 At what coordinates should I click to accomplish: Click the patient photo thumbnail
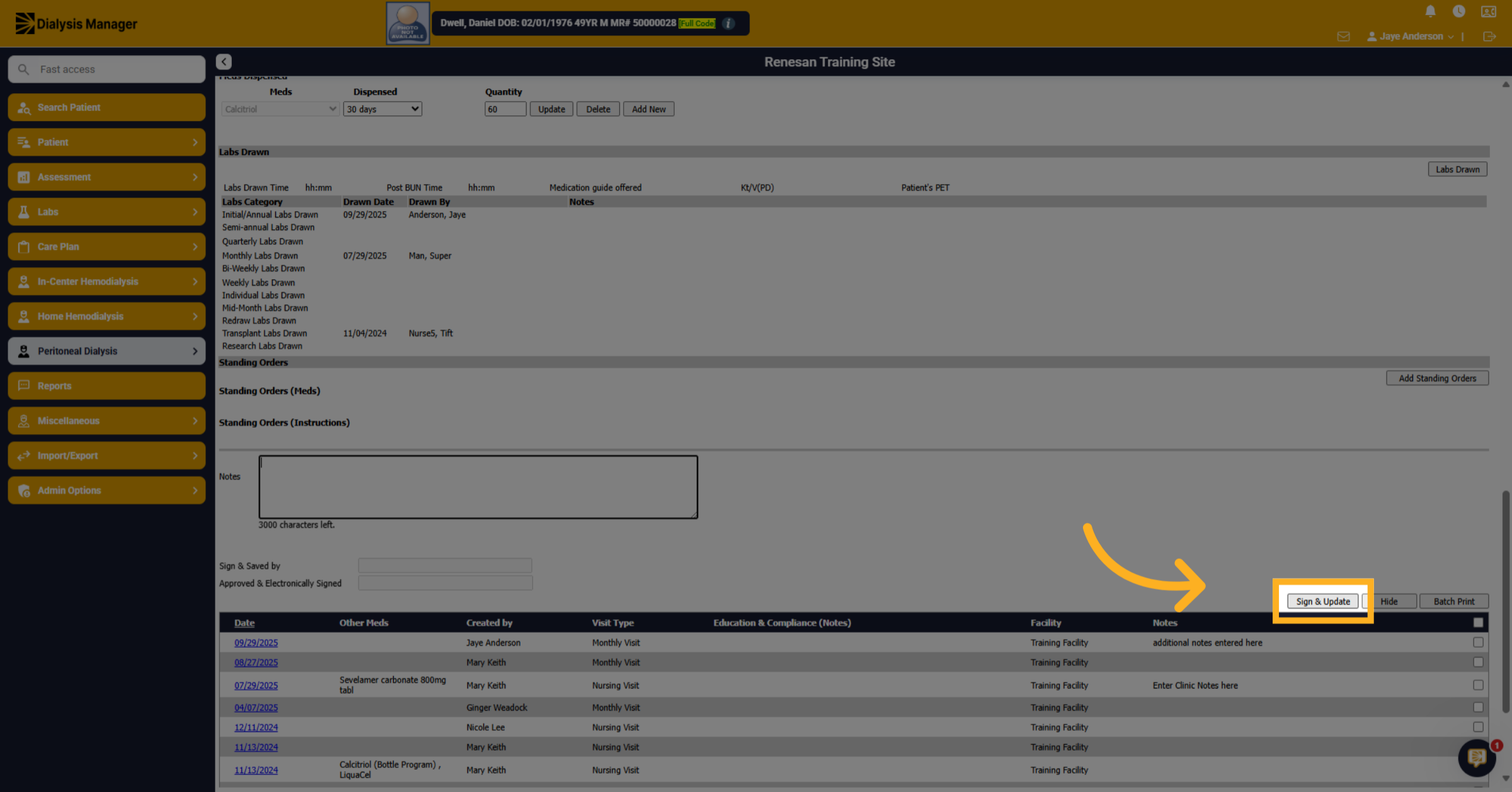[x=408, y=23]
